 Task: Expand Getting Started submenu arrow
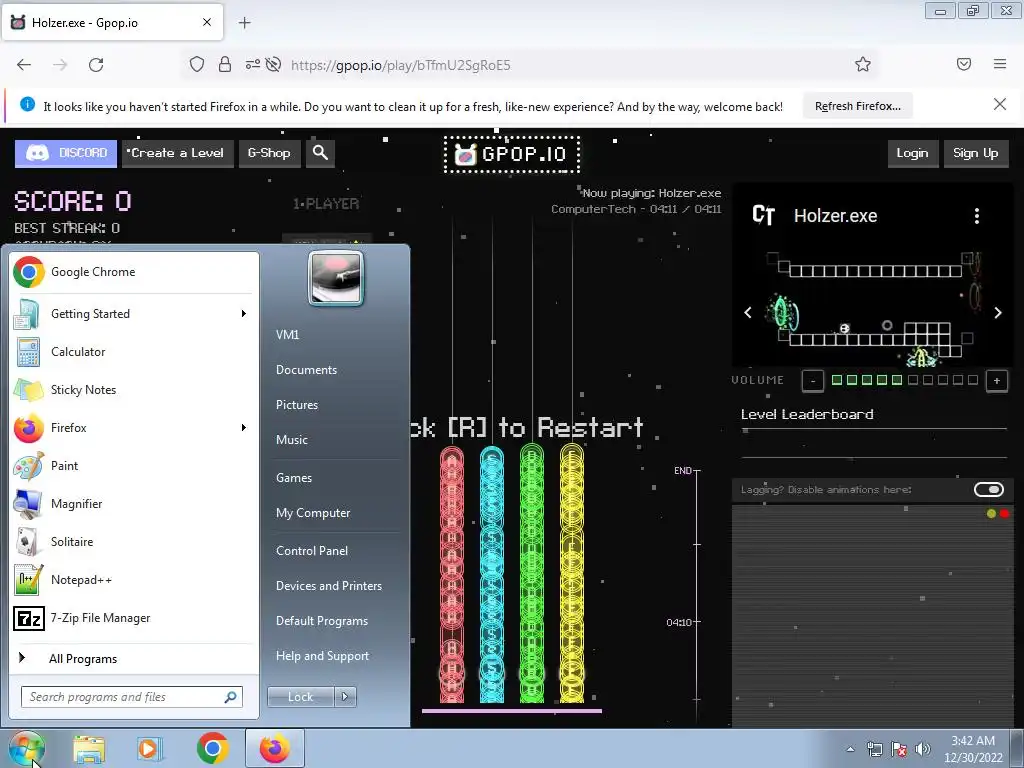click(244, 313)
